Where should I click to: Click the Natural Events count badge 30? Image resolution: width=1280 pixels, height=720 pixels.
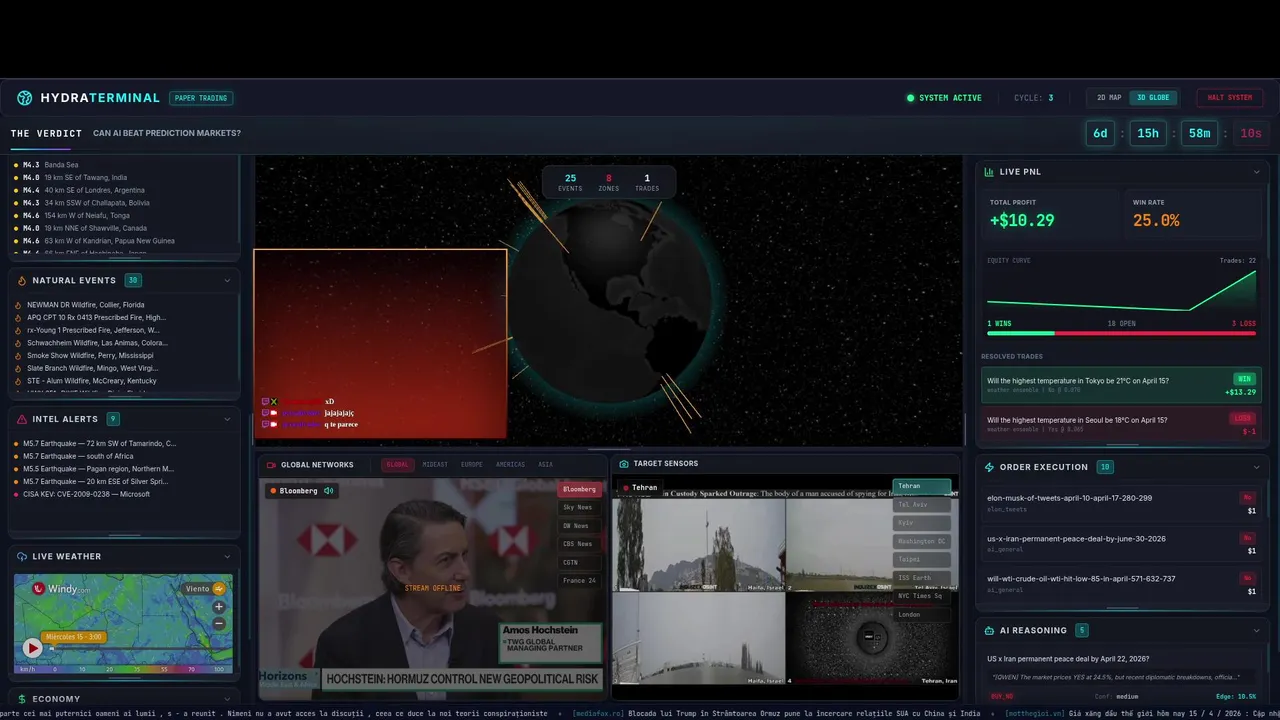132,281
